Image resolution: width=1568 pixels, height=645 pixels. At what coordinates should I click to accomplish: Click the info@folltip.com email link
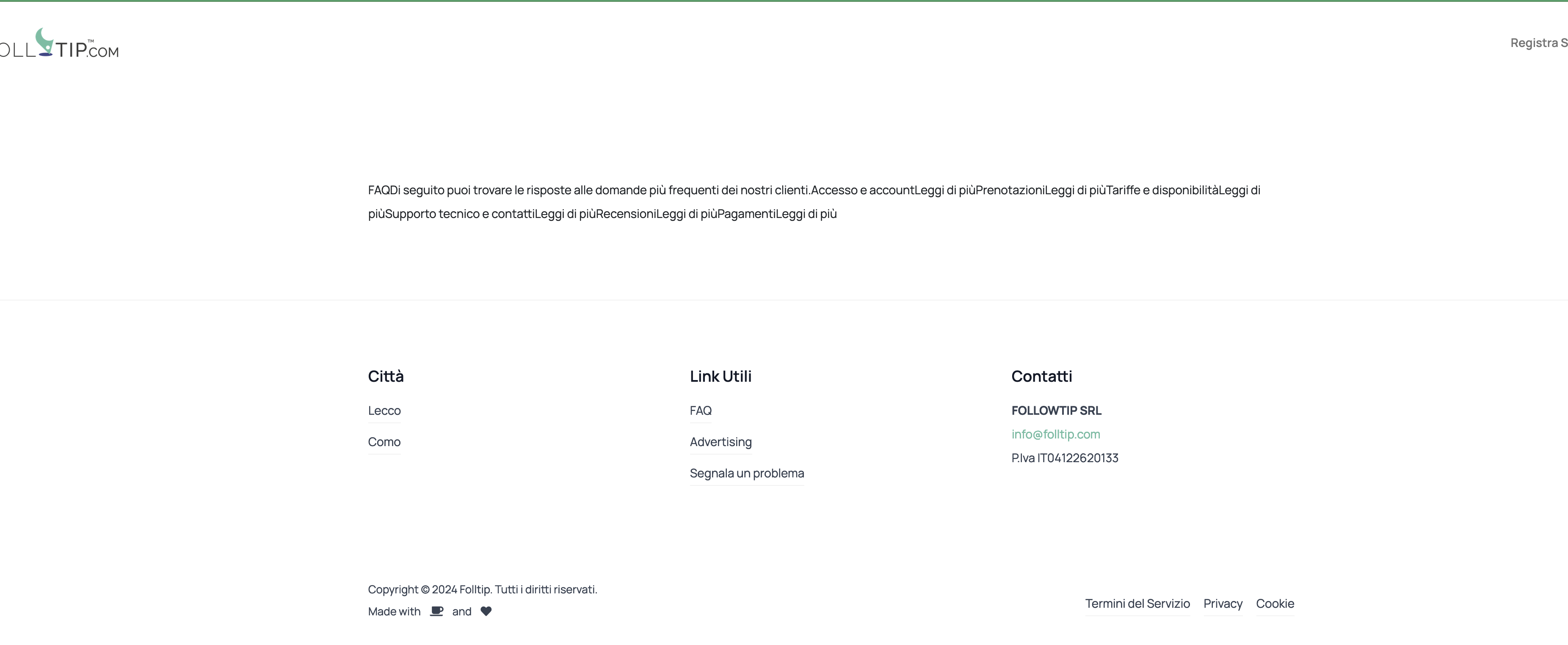pyautogui.click(x=1055, y=435)
